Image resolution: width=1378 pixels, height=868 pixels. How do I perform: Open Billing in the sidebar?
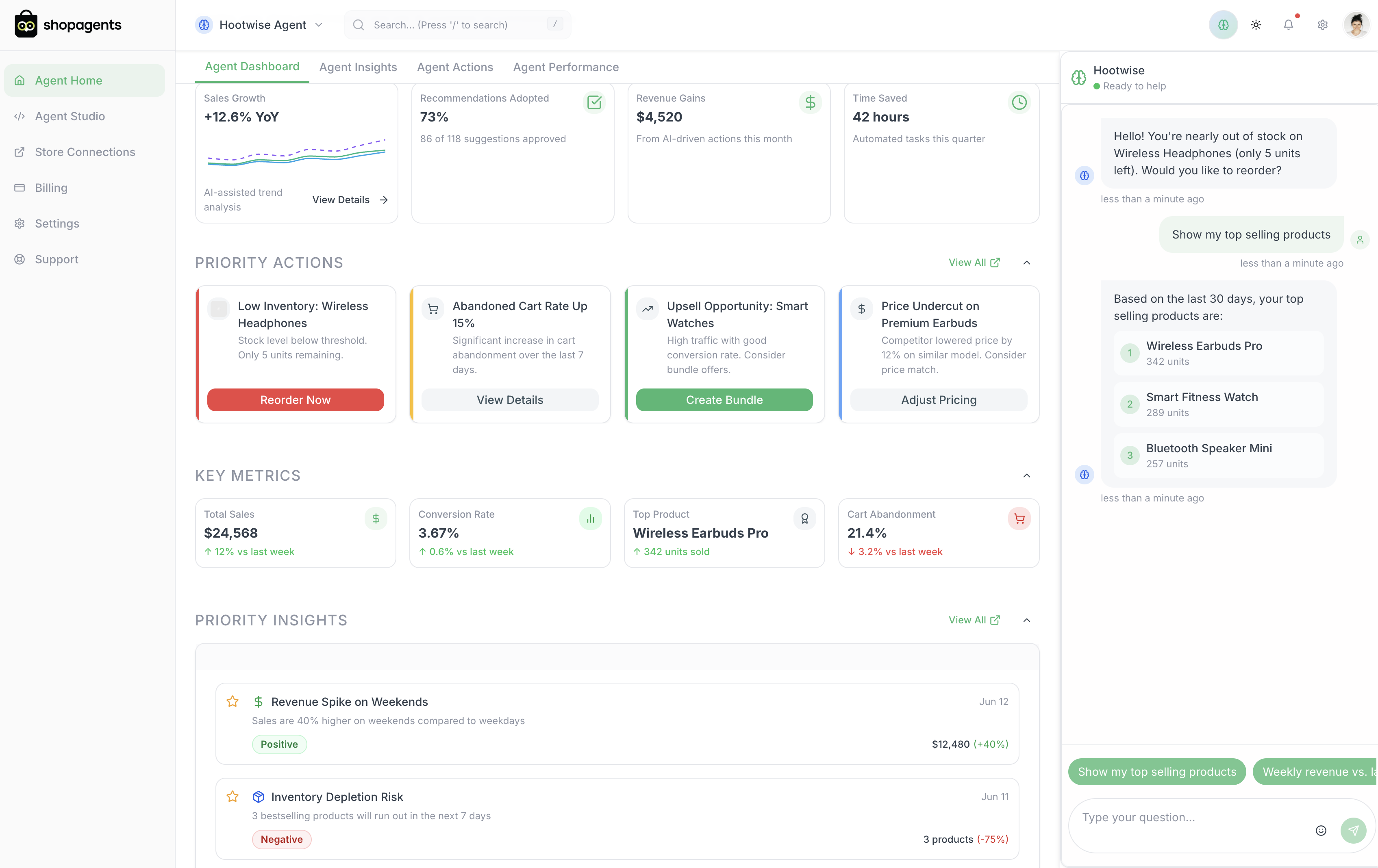pyautogui.click(x=85, y=188)
